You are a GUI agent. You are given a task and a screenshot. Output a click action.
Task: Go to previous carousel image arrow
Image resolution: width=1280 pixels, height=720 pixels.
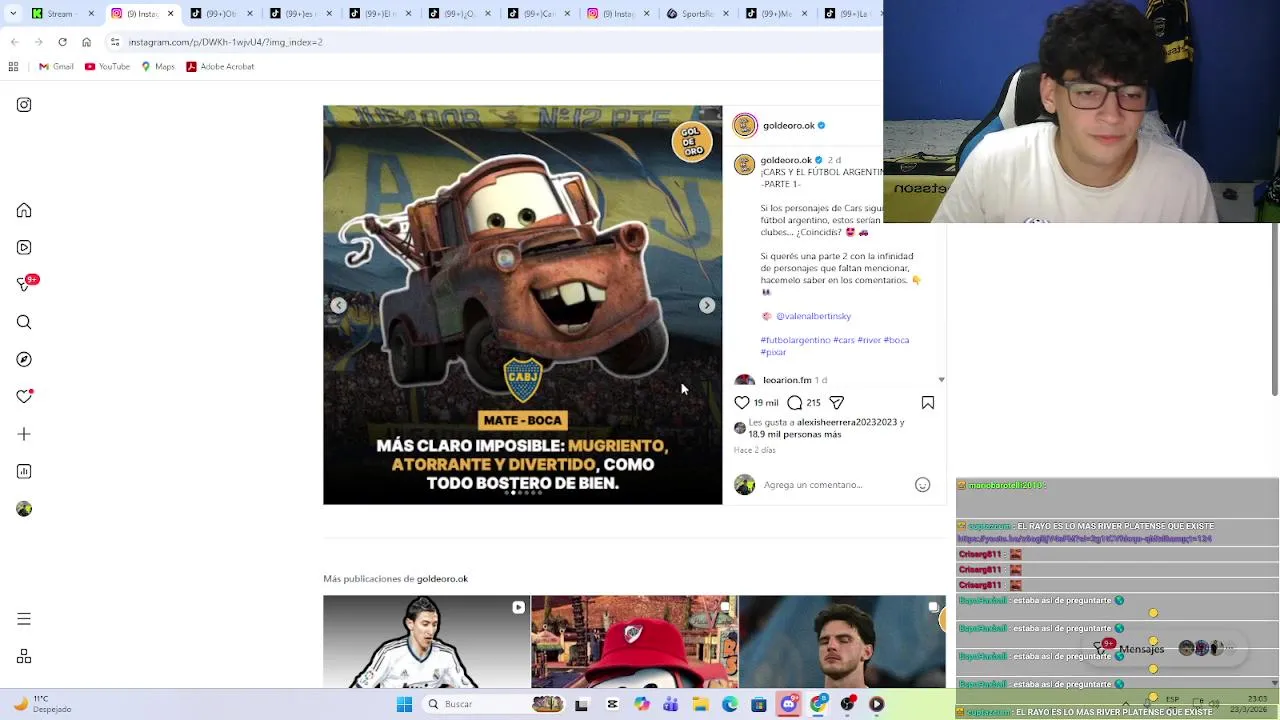(339, 306)
